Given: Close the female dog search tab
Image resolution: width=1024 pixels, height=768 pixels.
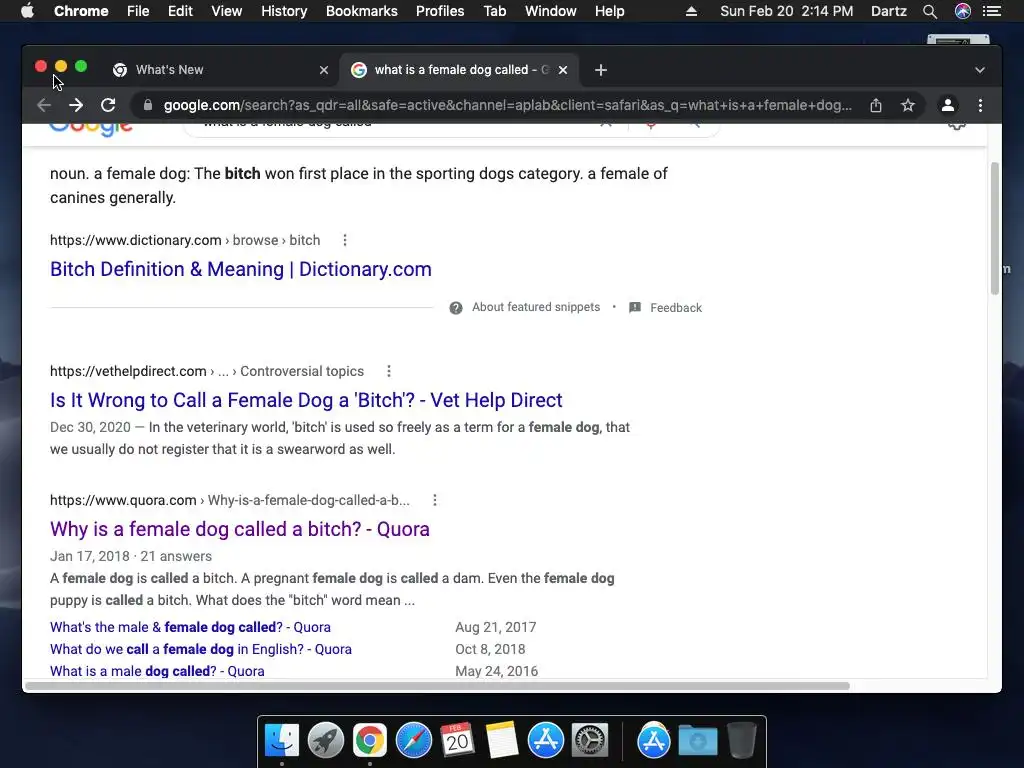Looking at the screenshot, I should [563, 70].
